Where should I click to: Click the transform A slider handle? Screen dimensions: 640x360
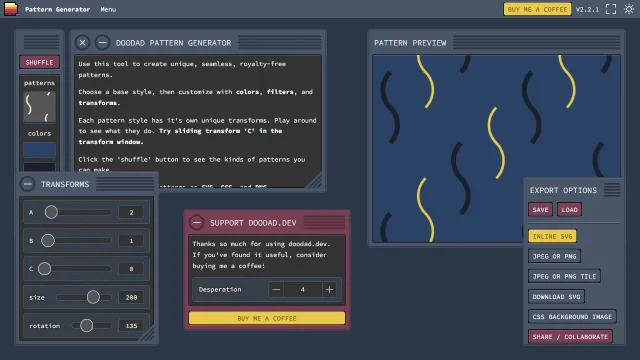click(51, 212)
